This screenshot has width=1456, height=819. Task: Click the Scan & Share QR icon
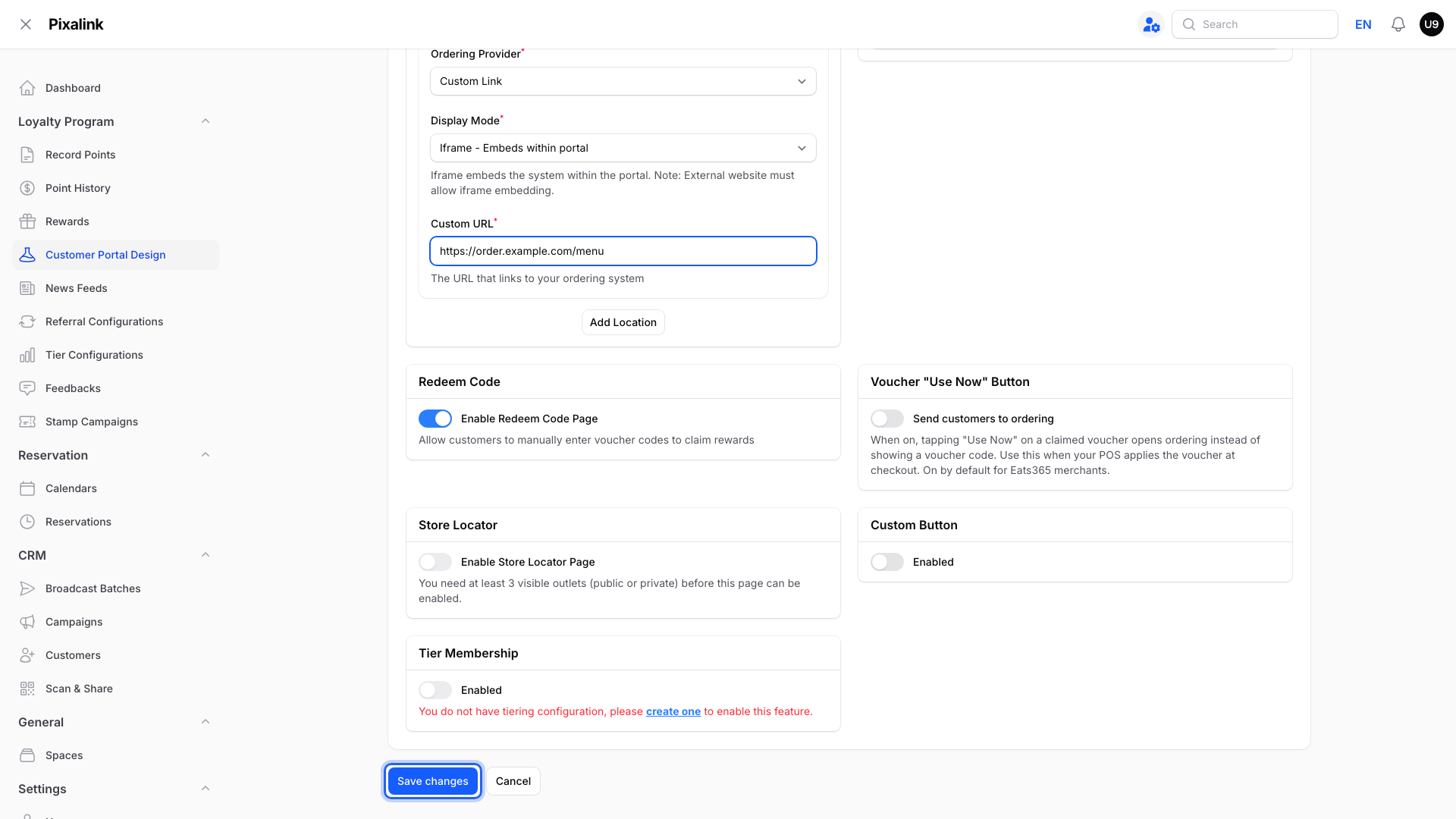click(27, 689)
